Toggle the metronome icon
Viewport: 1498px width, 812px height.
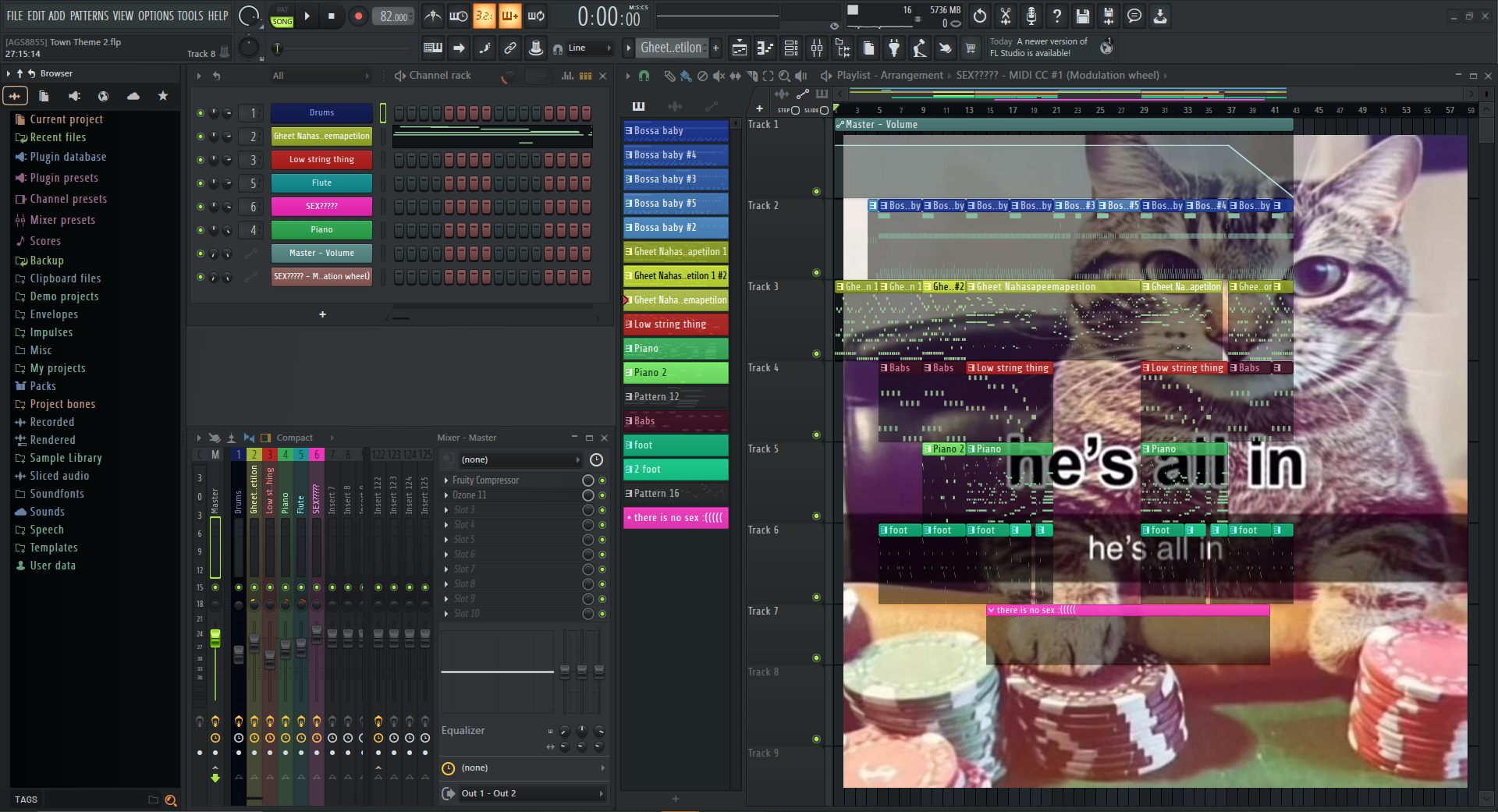click(x=433, y=16)
